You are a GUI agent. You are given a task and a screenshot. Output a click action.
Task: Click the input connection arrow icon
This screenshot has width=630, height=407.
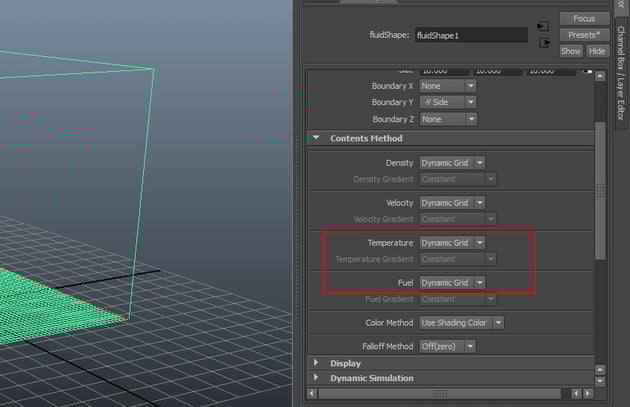(x=543, y=26)
